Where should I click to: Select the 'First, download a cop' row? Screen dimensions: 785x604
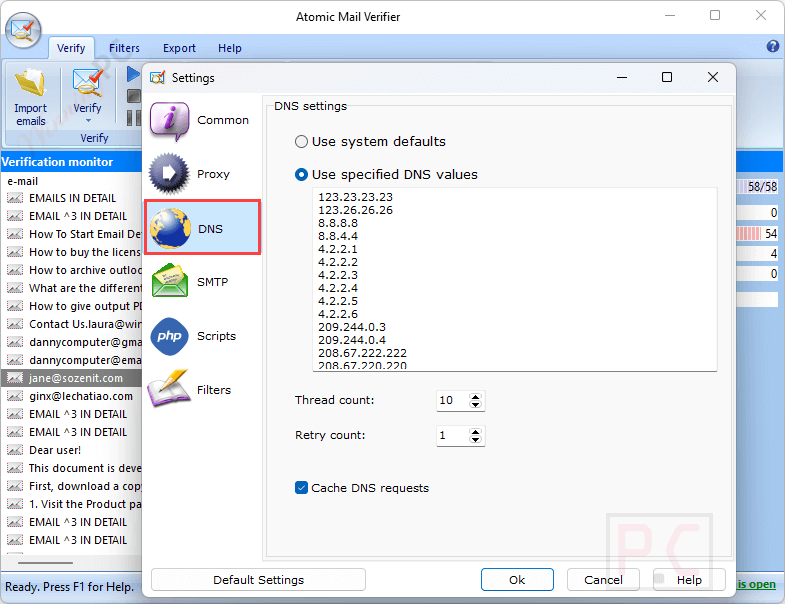pos(72,486)
